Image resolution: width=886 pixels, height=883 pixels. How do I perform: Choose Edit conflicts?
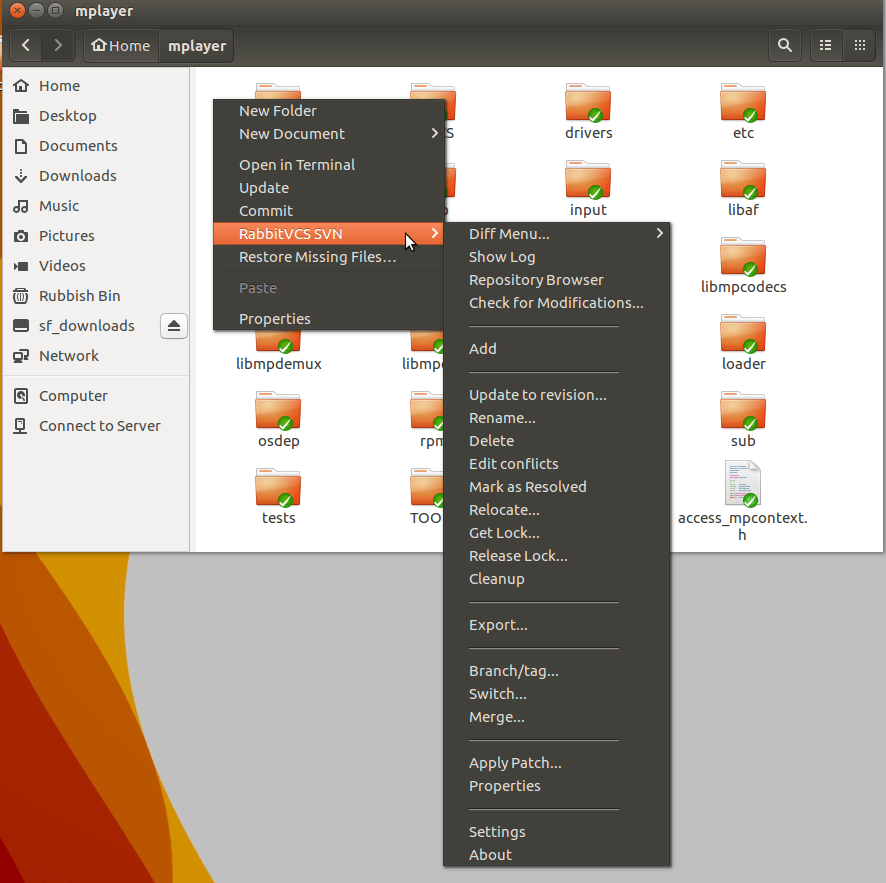pyautogui.click(x=557, y=464)
